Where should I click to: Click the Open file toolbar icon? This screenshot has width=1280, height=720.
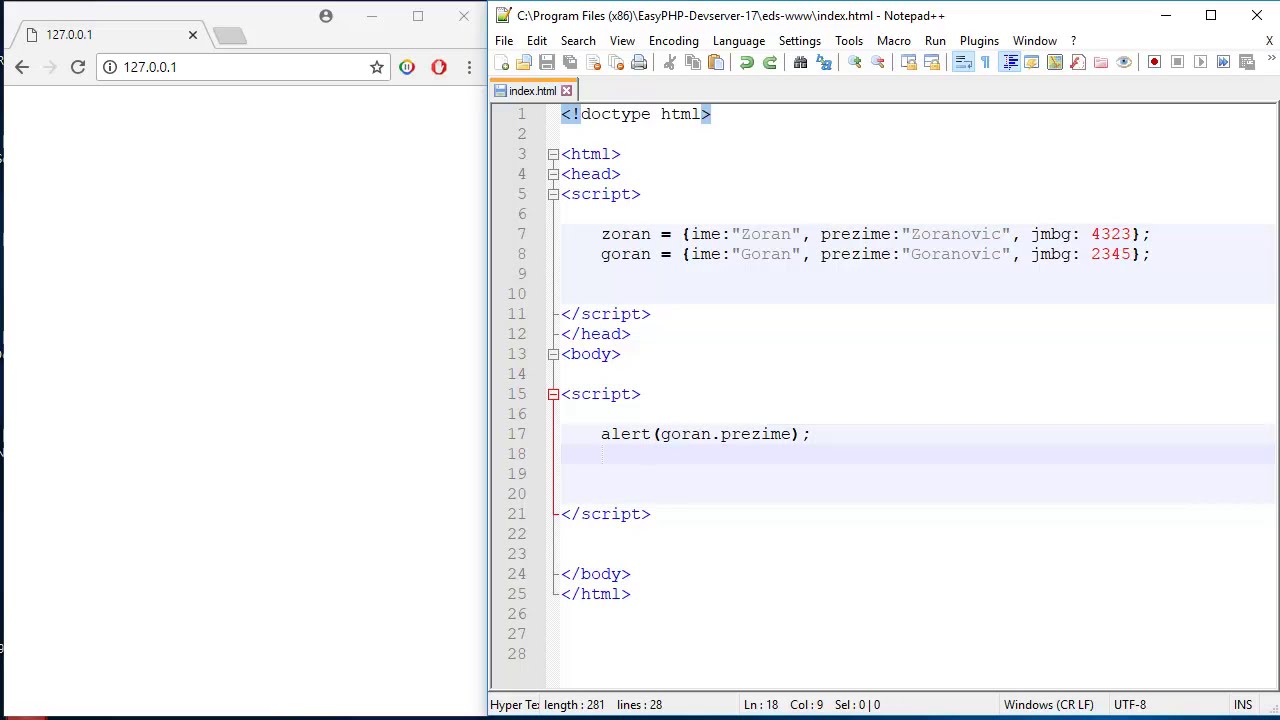[x=524, y=62]
